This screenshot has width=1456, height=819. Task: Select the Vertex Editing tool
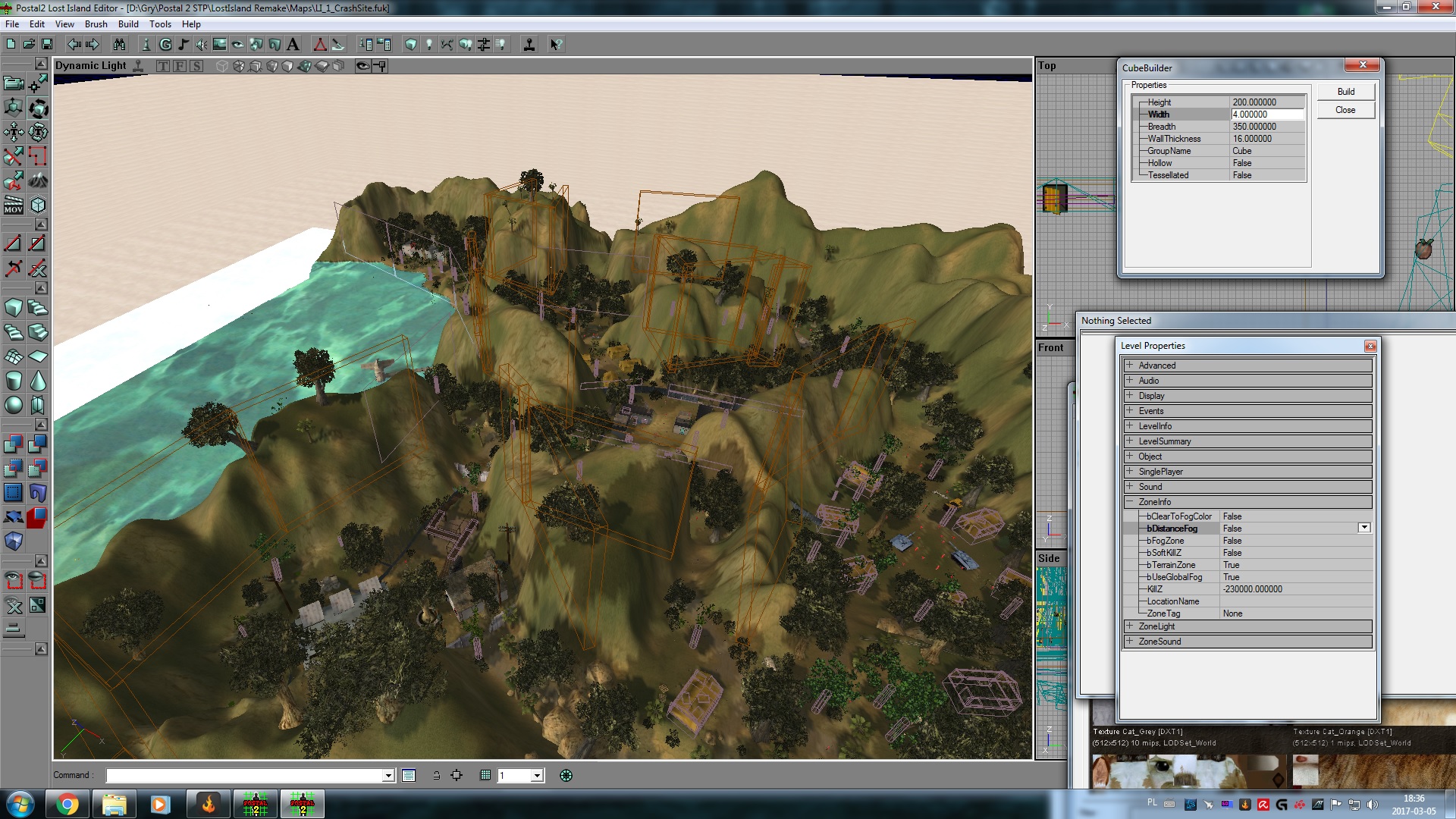(38, 83)
